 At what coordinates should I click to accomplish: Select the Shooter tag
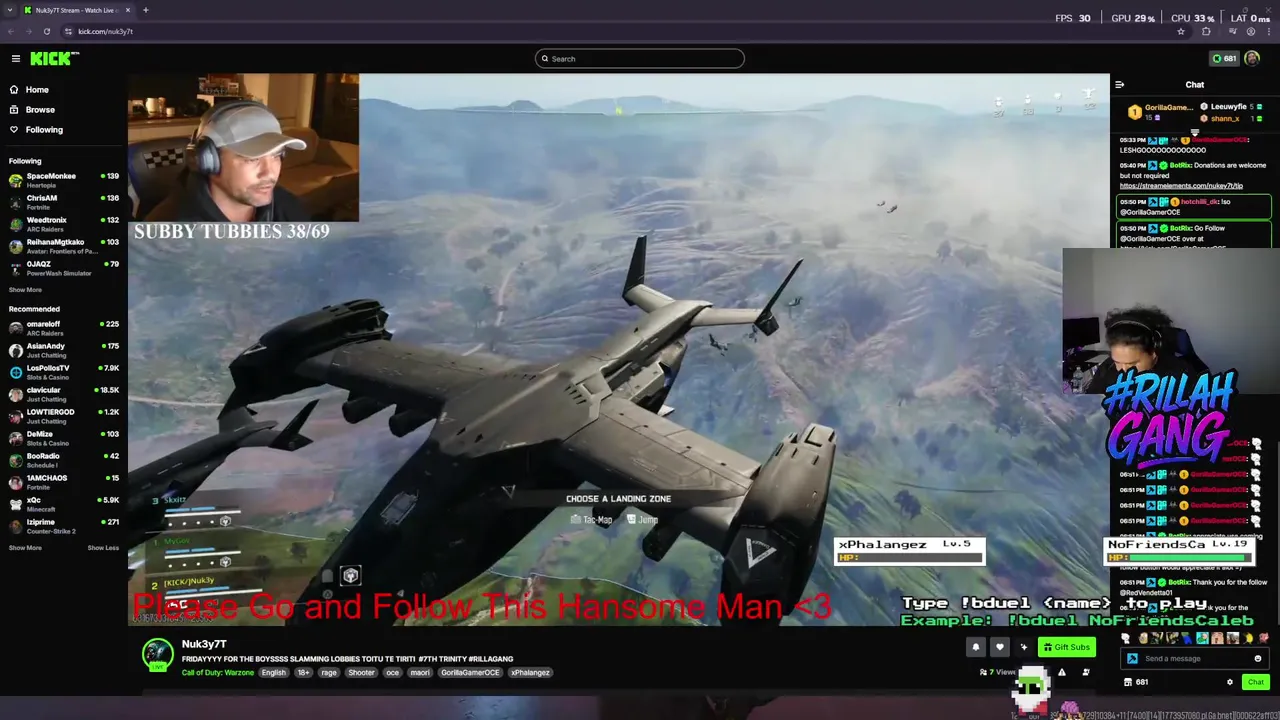point(361,673)
